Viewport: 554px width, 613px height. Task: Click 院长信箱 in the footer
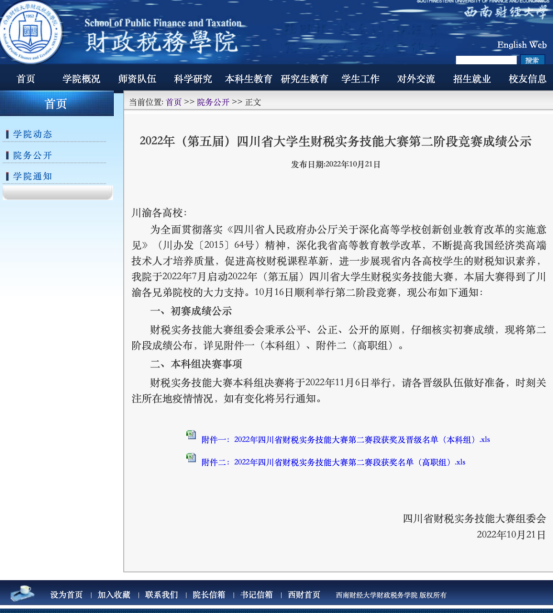209,595
